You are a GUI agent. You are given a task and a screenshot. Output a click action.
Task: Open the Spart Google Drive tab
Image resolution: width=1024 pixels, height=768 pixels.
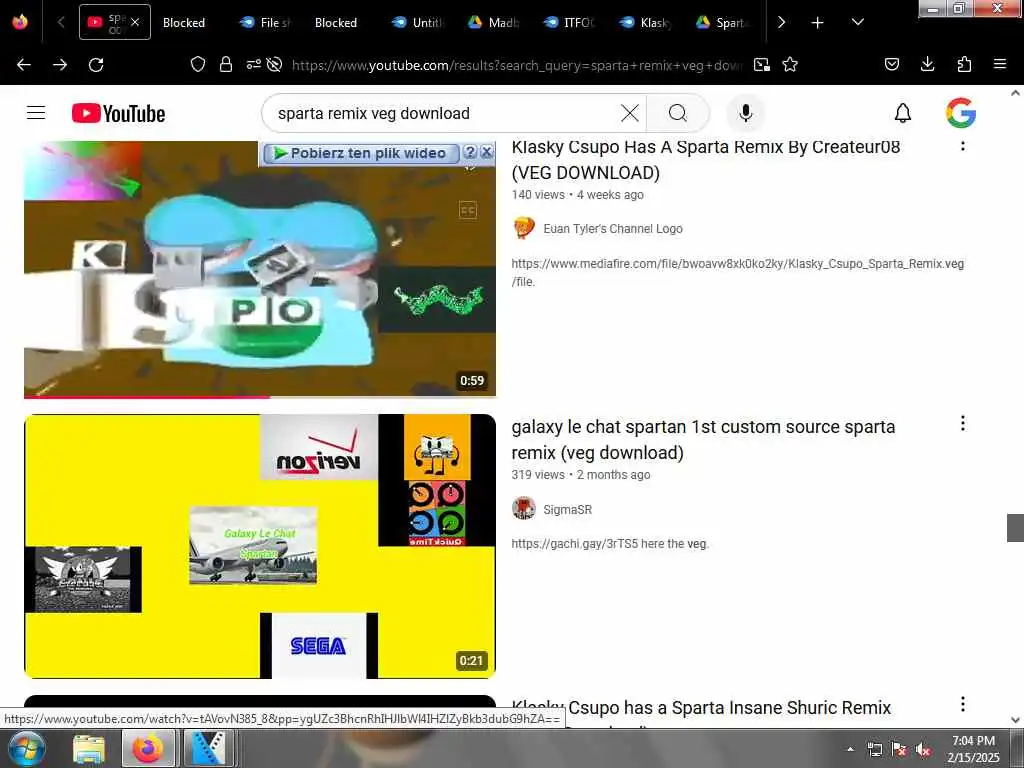click(x=720, y=22)
